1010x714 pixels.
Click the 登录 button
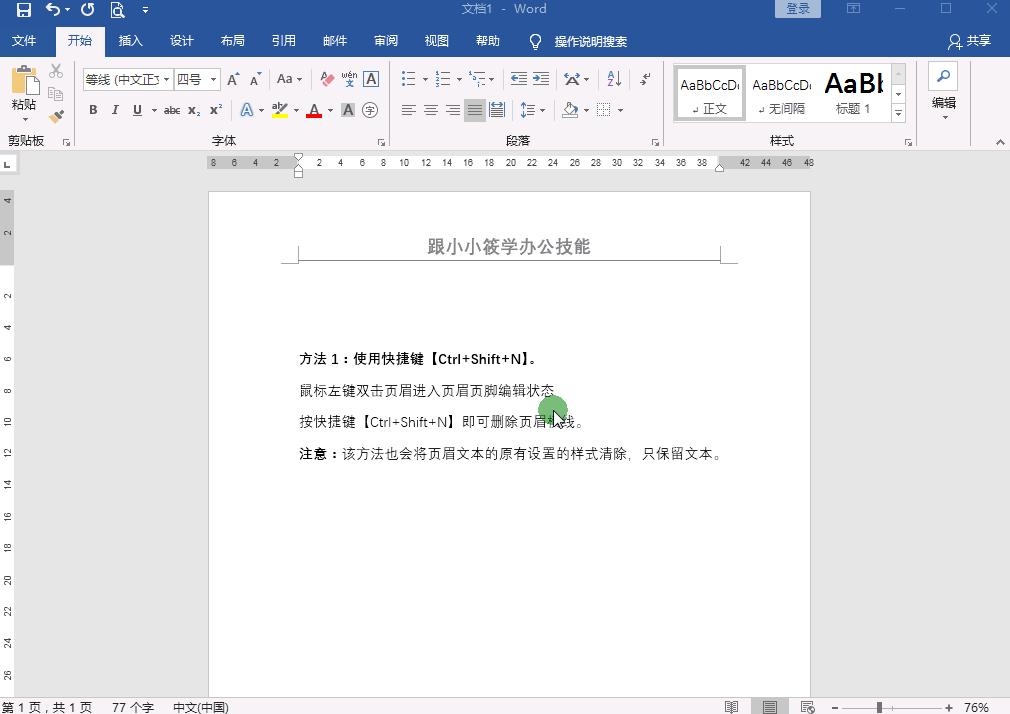point(797,8)
